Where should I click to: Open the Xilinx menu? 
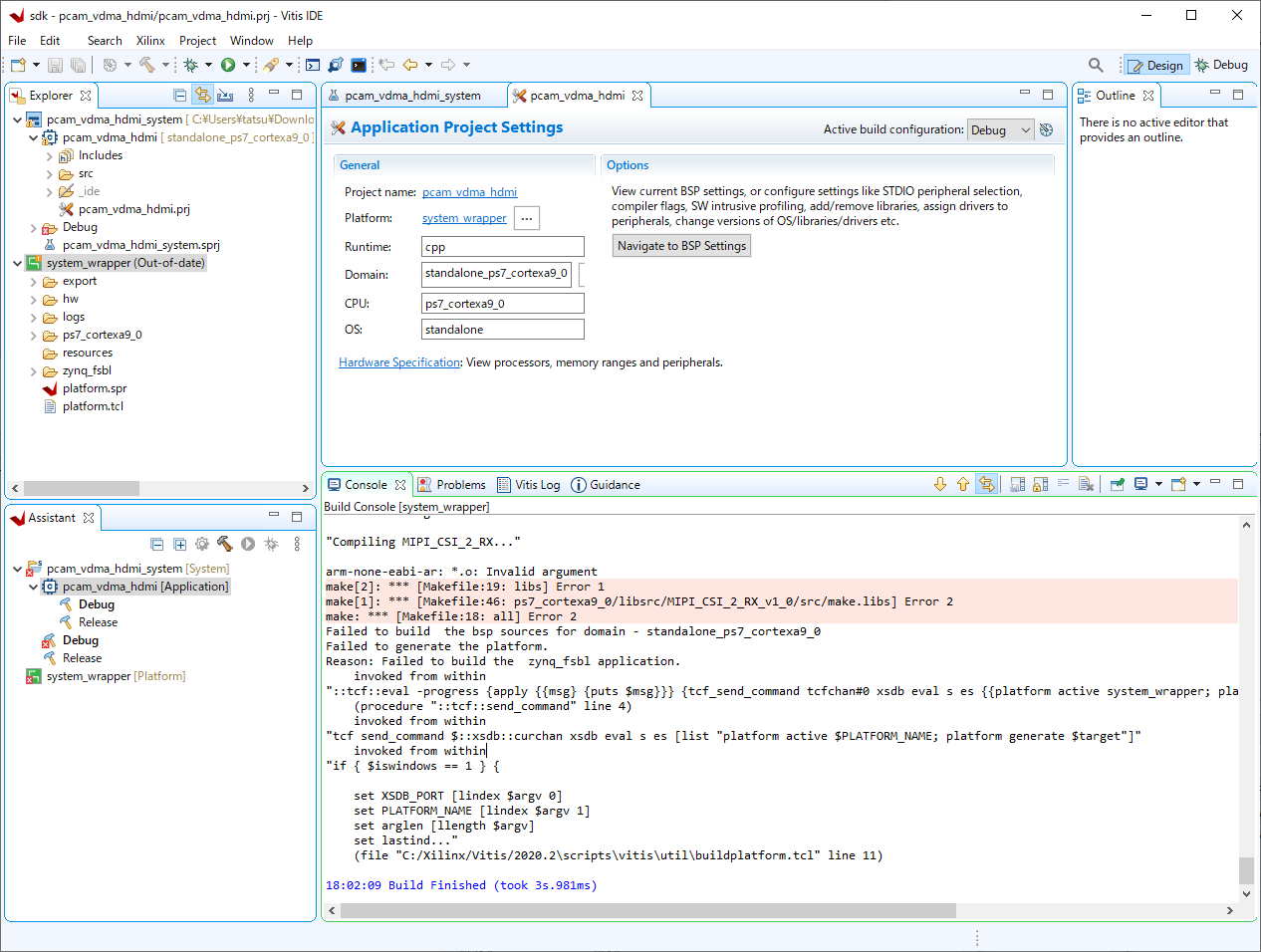[x=150, y=41]
